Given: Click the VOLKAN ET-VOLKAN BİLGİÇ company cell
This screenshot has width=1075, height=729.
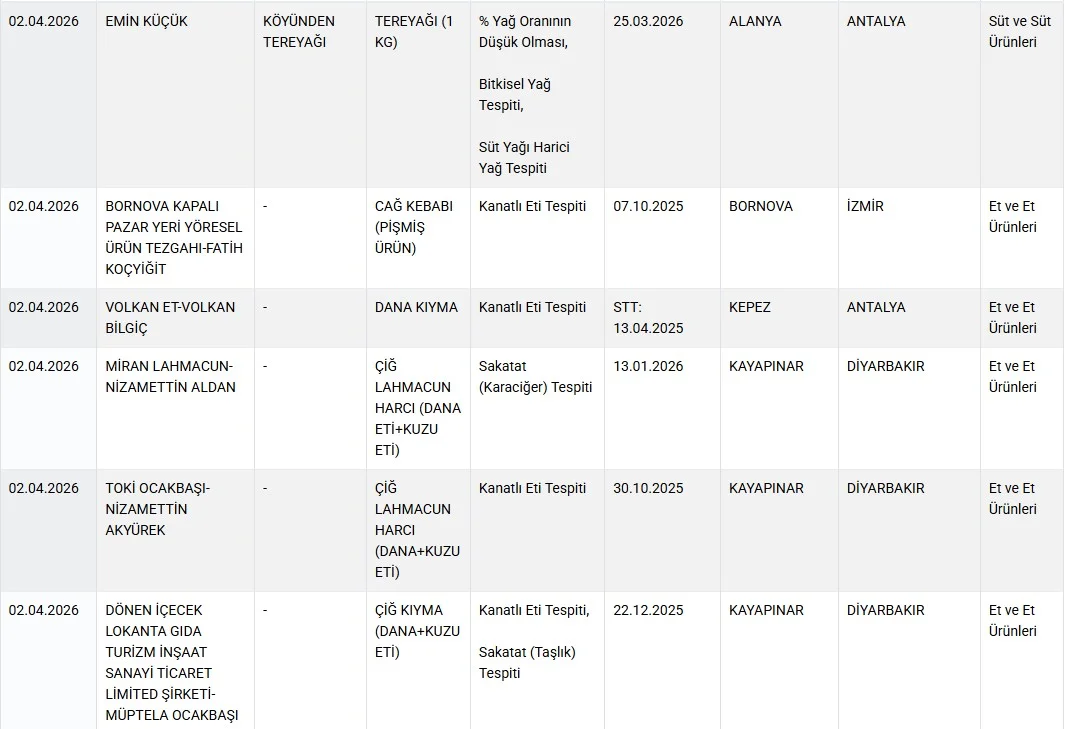Looking at the screenshot, I should pos(170,318).
